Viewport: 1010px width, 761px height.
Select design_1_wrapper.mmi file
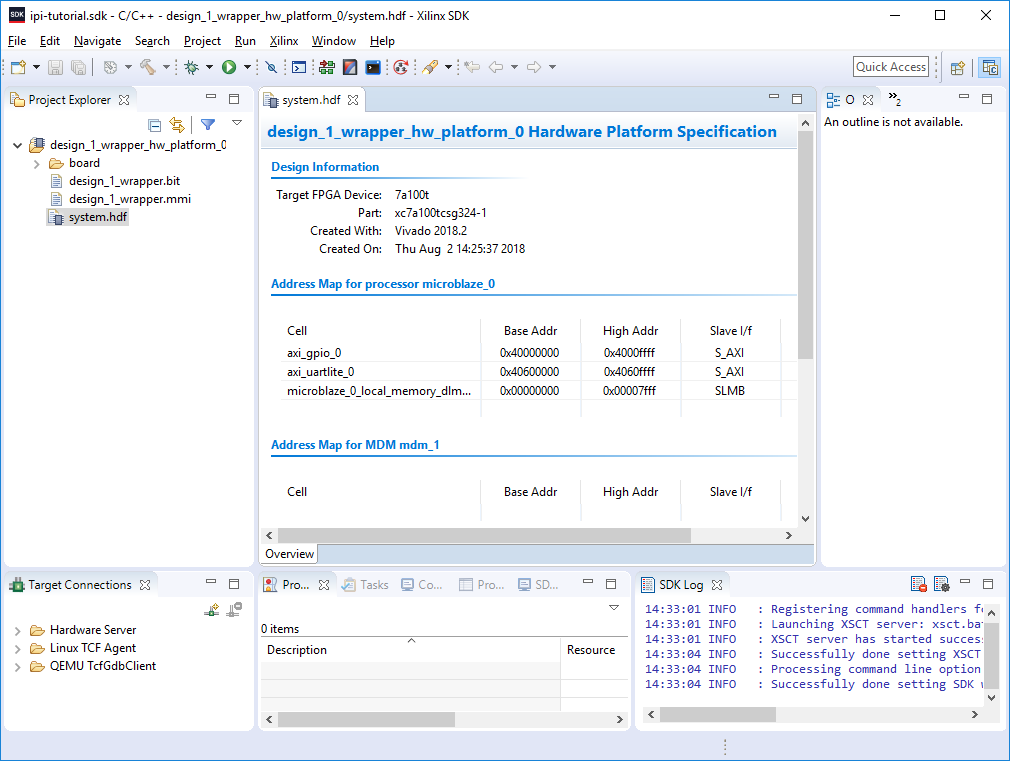click(129, 199)
